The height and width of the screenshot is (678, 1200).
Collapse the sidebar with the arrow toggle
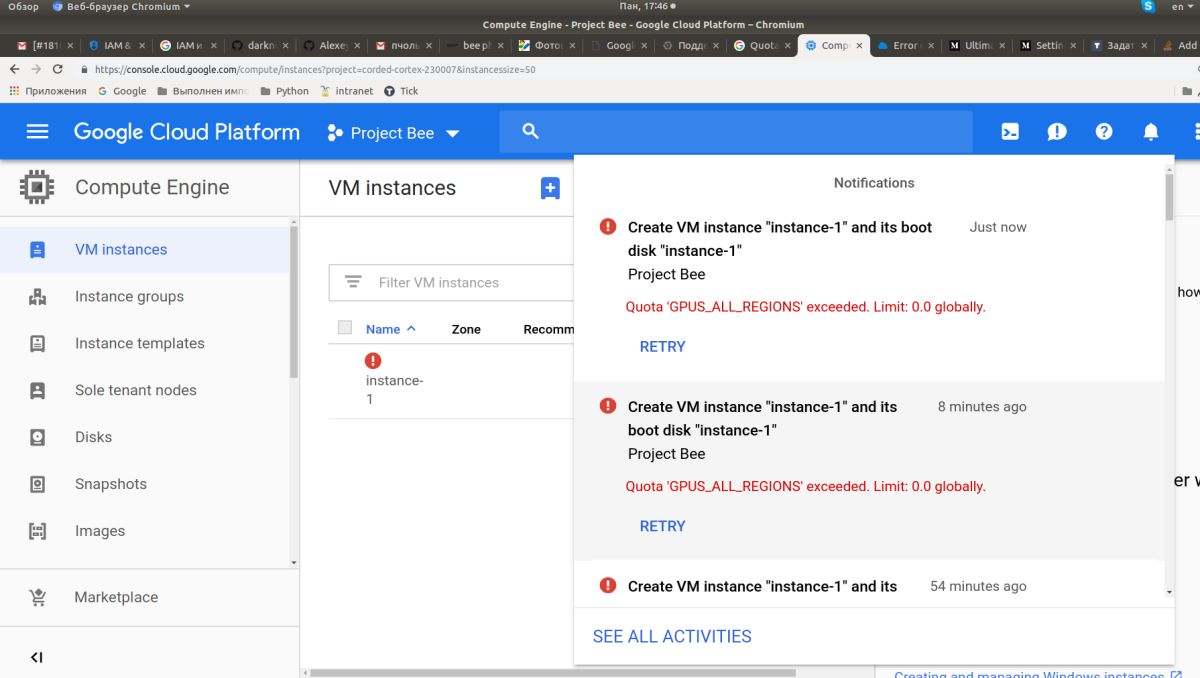point(36,657)
